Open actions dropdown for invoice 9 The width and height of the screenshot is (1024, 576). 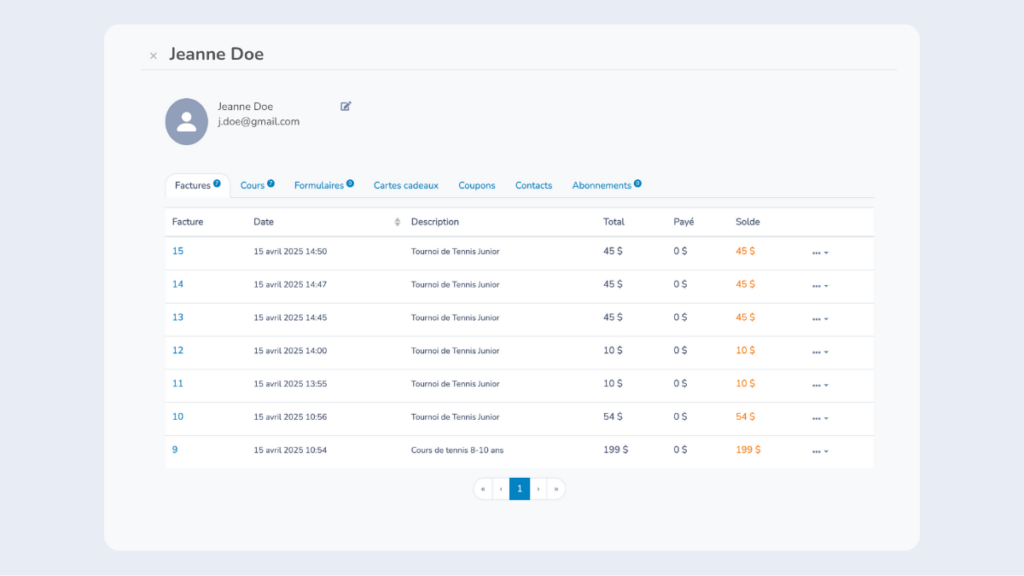click(820, 451)
